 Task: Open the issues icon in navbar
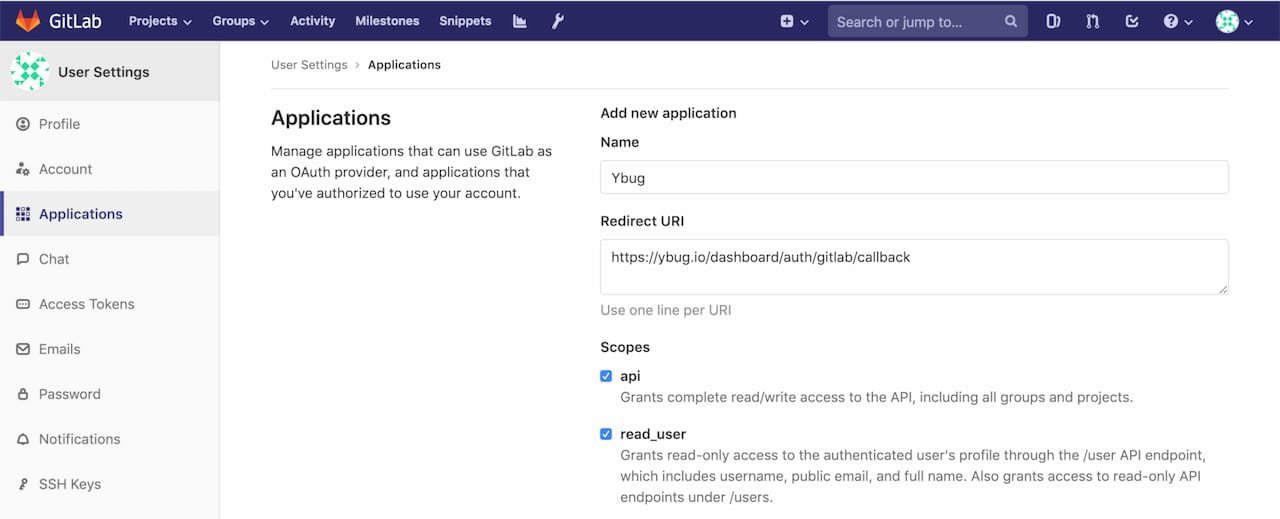coord(1053,21)
